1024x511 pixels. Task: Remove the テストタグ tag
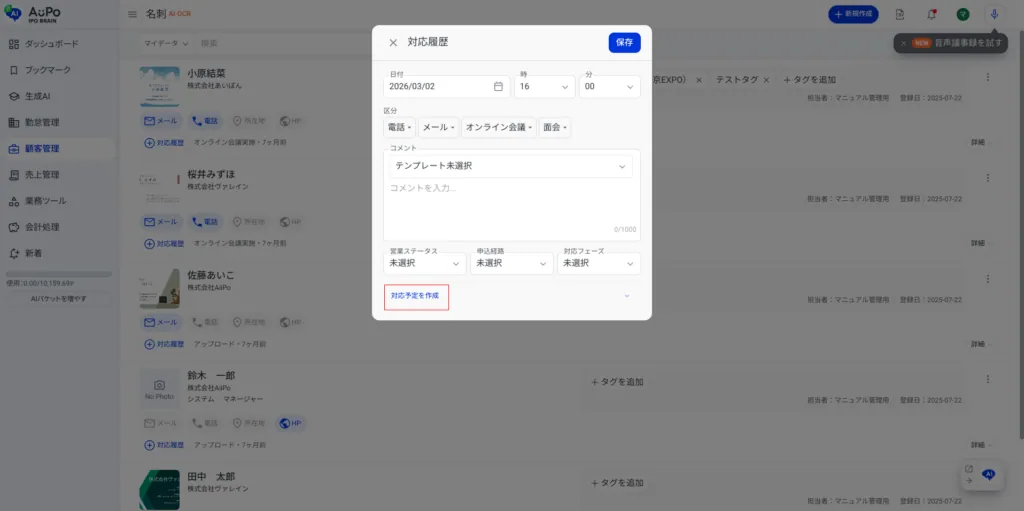[767, 80]
